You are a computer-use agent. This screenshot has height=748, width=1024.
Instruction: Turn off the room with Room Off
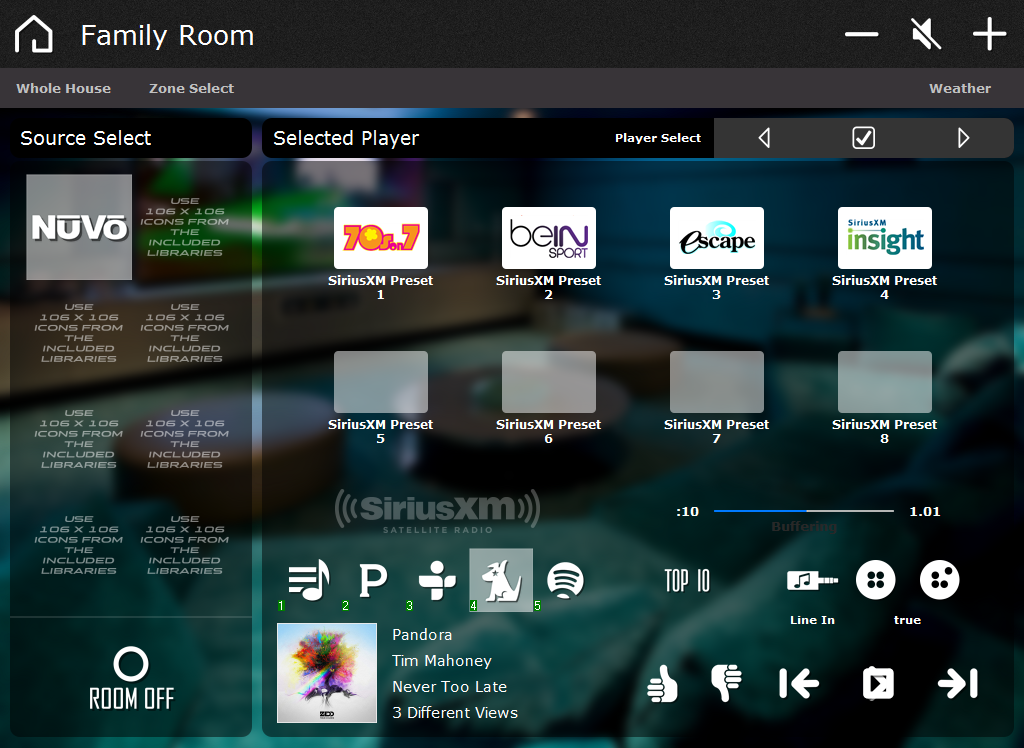(x=131, y=679)
